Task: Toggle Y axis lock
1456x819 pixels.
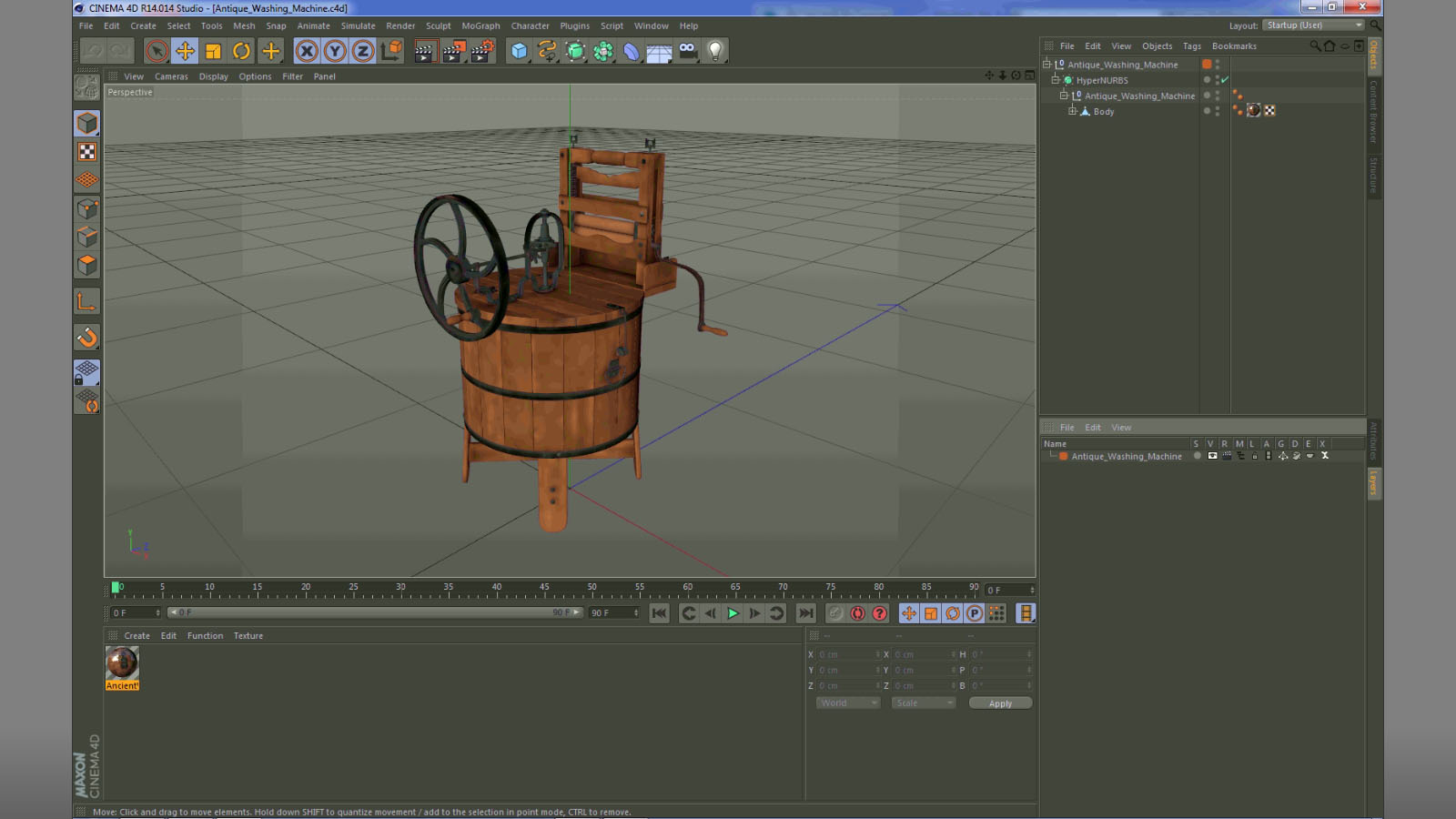Action: coord(335,51)
